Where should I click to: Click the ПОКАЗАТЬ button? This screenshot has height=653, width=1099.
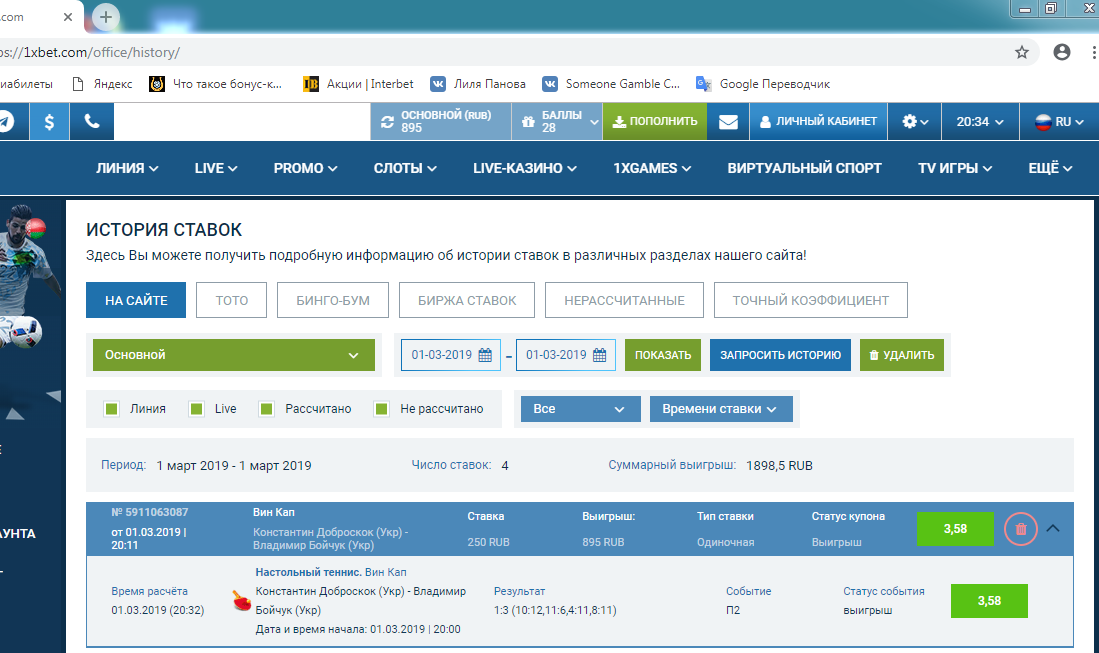[x=662, y=355]
